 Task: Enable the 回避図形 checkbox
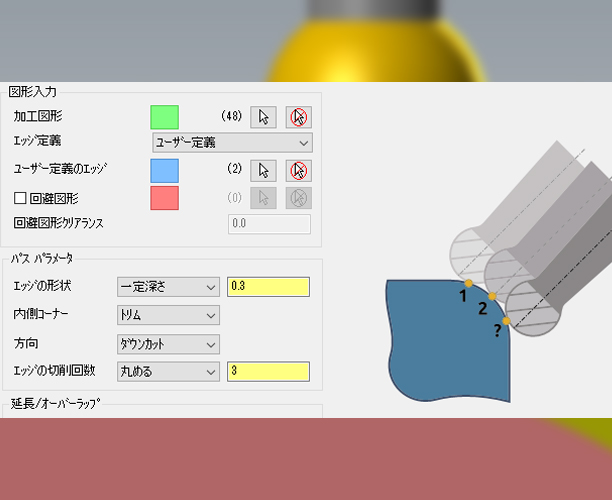[20, 198]
